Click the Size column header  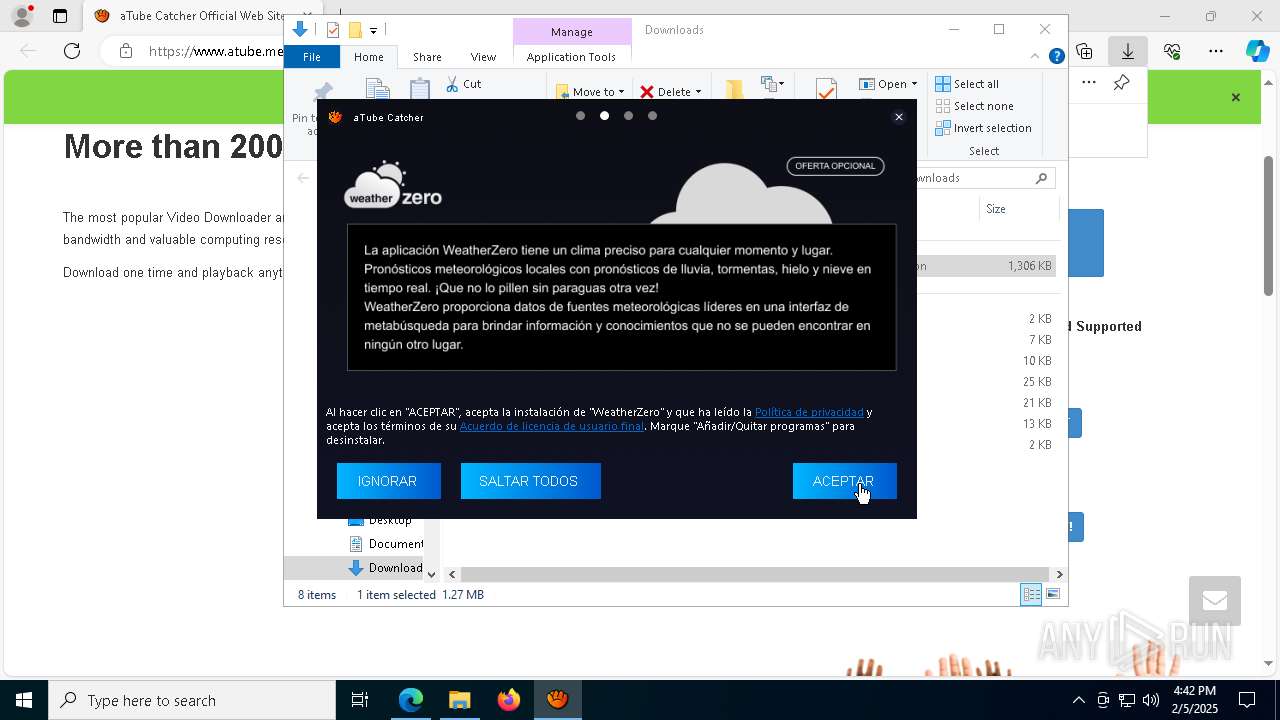[x=996, y=209]
